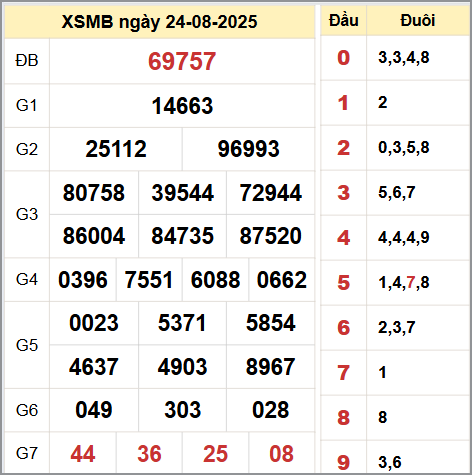Viewport: 472px width, 475px height.
Task: Click red G7 number 44
Action: pos(83,454)
